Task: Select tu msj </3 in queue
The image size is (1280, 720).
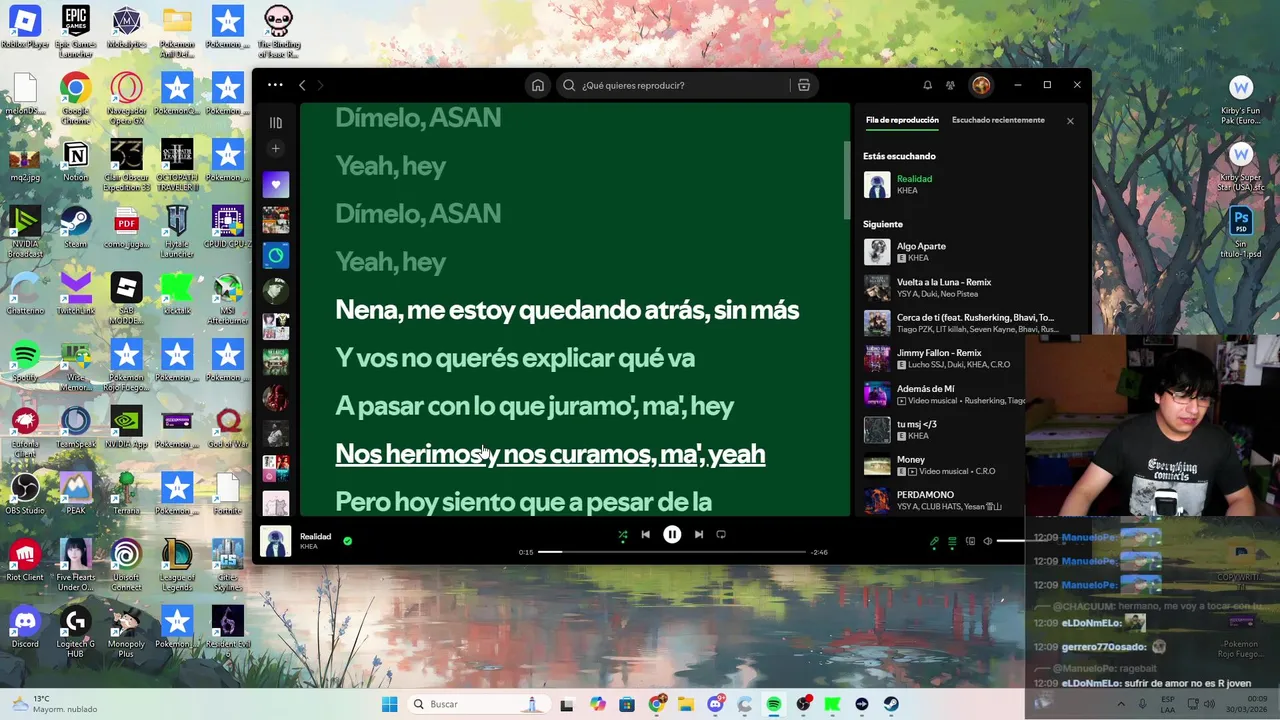Action: click(943, 430)
